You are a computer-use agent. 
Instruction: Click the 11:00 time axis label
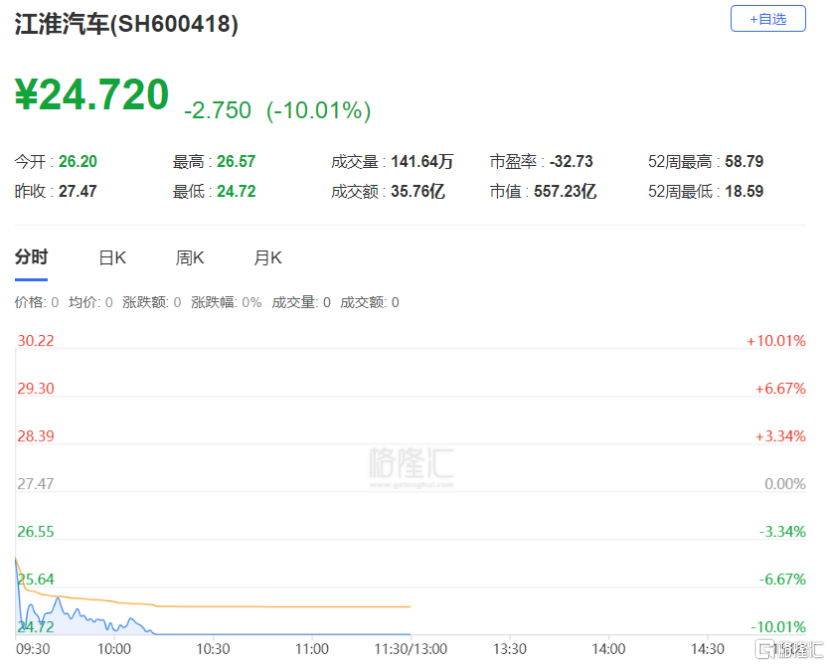coord(312,649)
